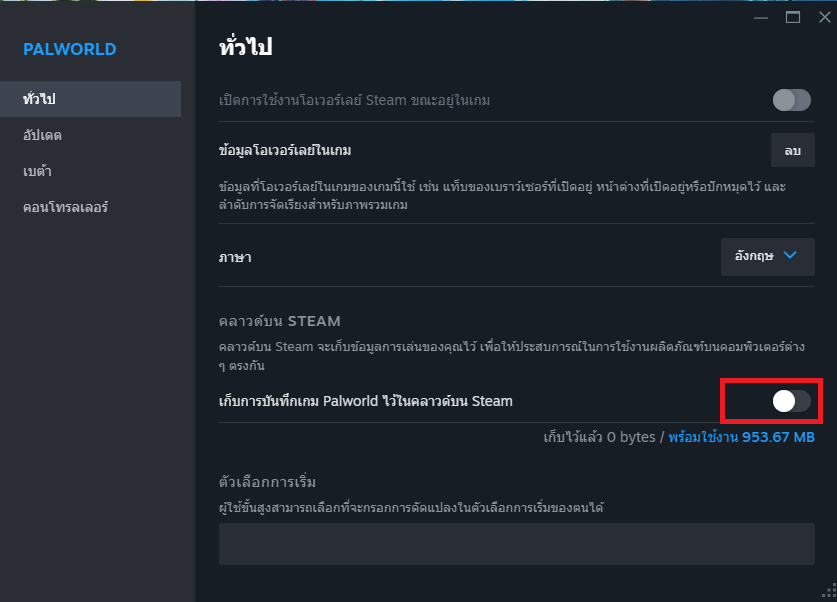The height and width of the screenshot is (602, 837).
Task: Maximize the properties window
Action: (794, 17)
